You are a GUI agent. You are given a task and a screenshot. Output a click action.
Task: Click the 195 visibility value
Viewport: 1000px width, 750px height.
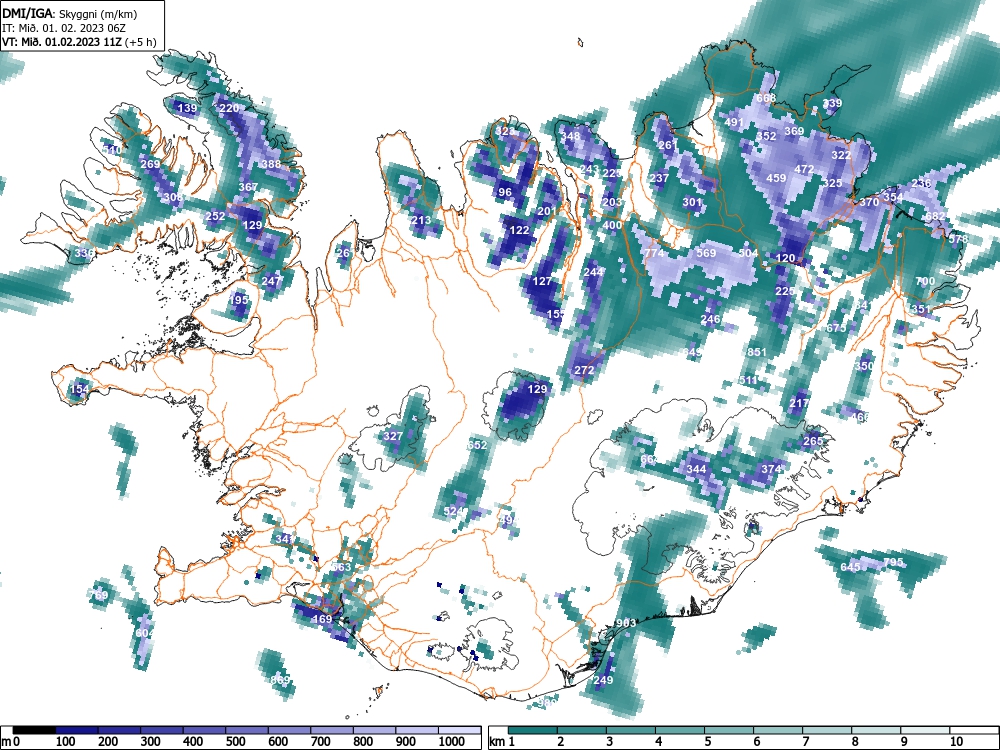[x=239, y=300]
